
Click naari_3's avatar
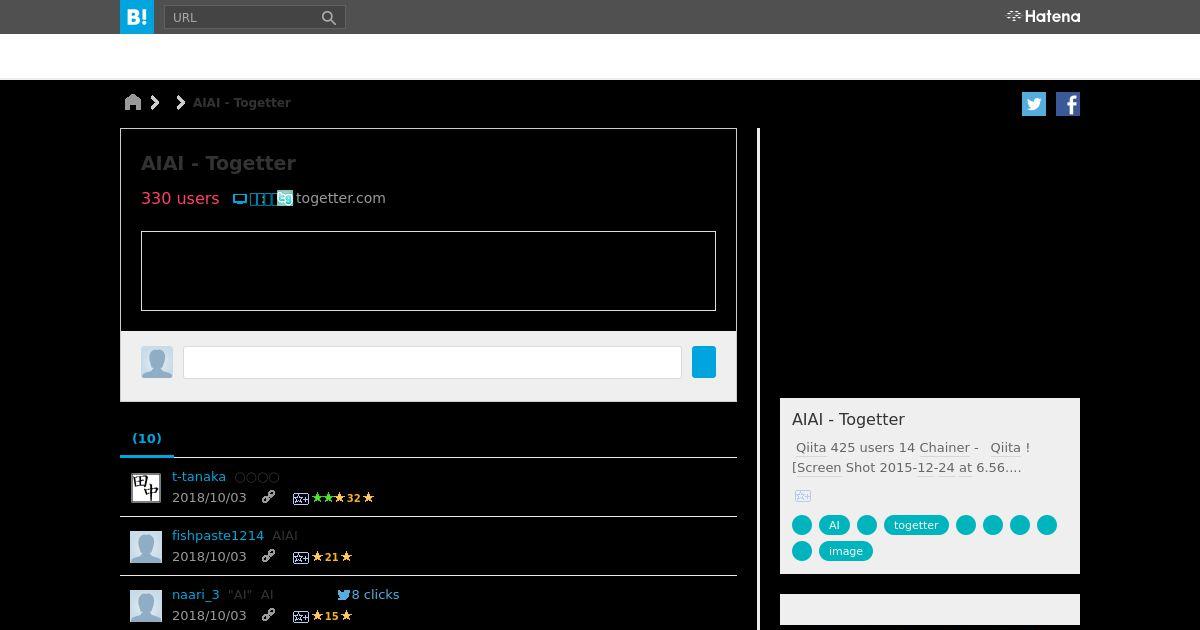pyautogui.click(x=146, y=606)
